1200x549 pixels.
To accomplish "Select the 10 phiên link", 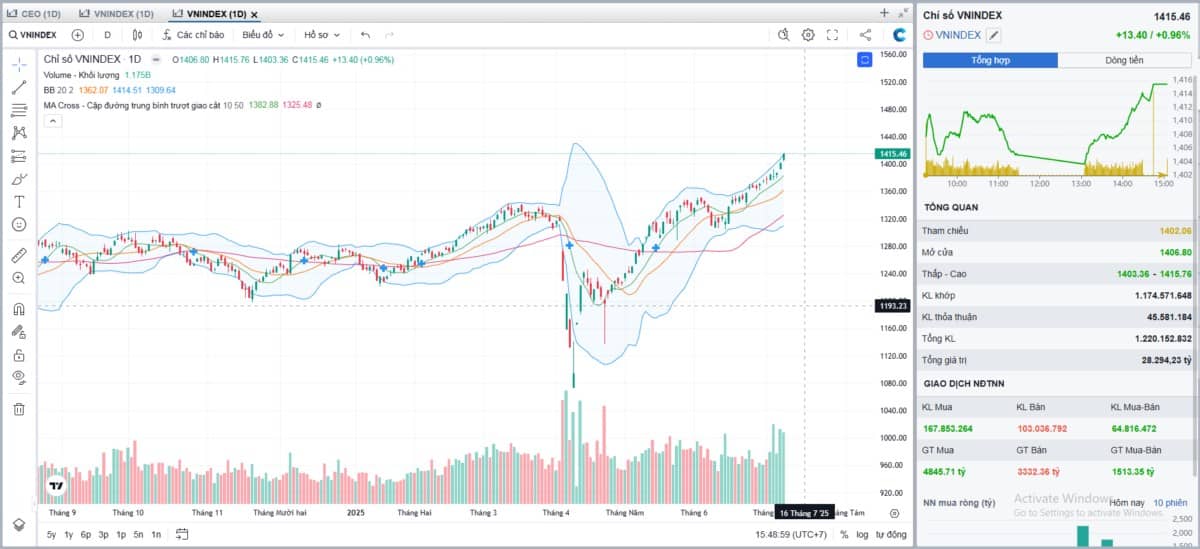I will coord(1170,502).
